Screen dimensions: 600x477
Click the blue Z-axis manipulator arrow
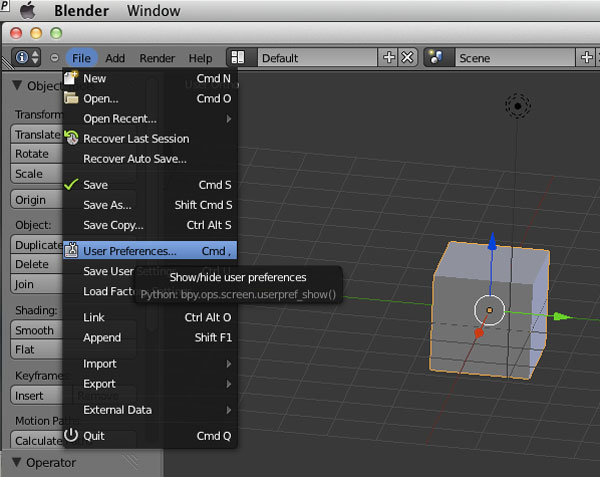(x=492, y=241)
